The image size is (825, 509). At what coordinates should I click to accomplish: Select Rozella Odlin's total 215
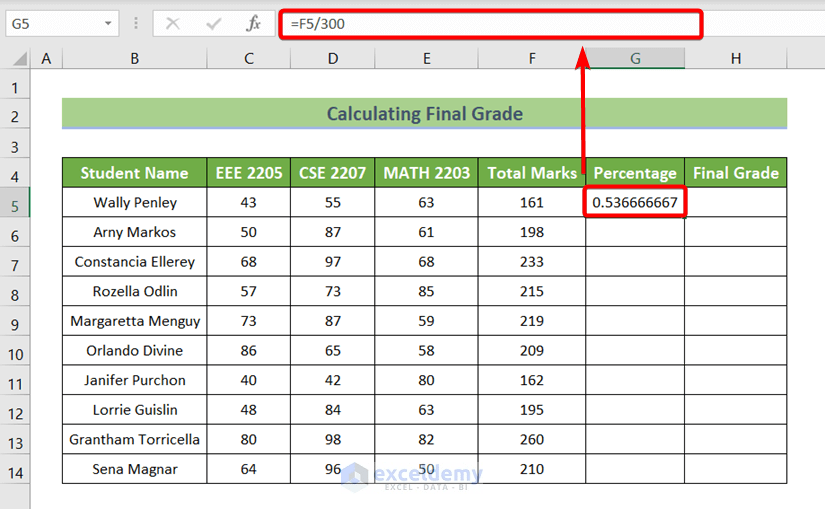532,291
